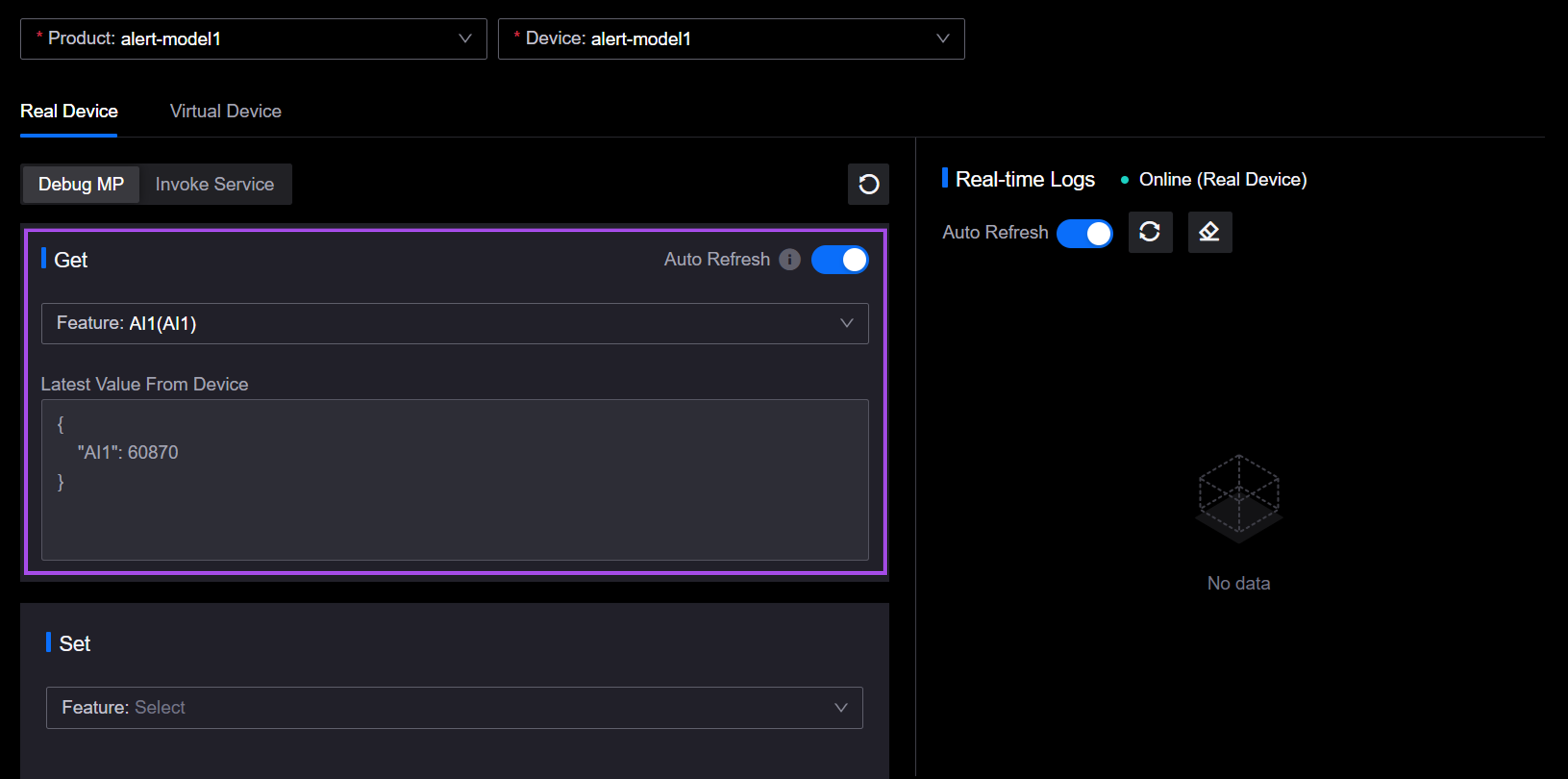The image size is (1568, 779).
Task: Click the Product dropdown chevron icon
Action: tap(465, 39)
